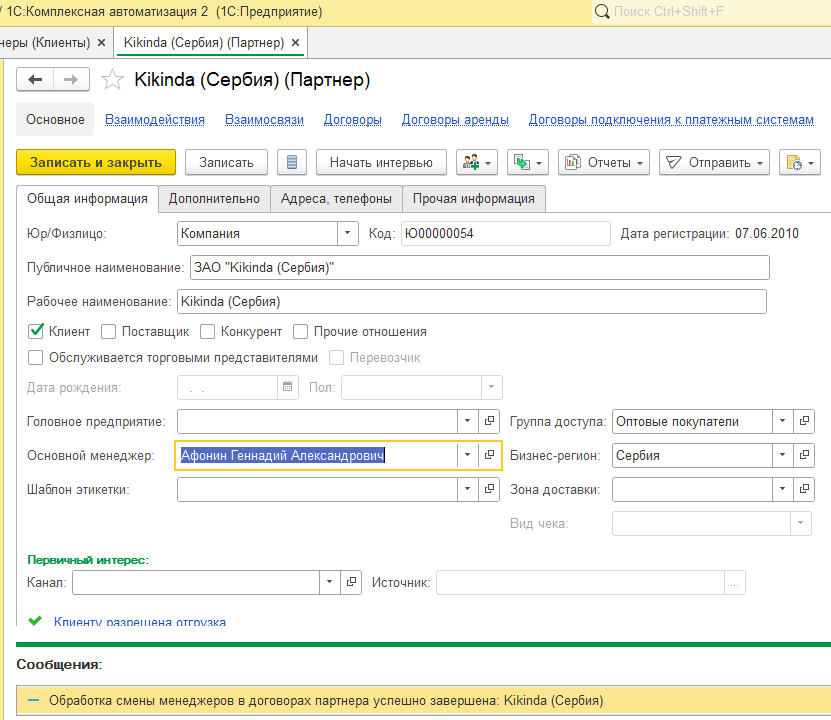Screen dimensions: 831x720
Task: Click the Основной менеджер name field
Action: tap(317, 455)
